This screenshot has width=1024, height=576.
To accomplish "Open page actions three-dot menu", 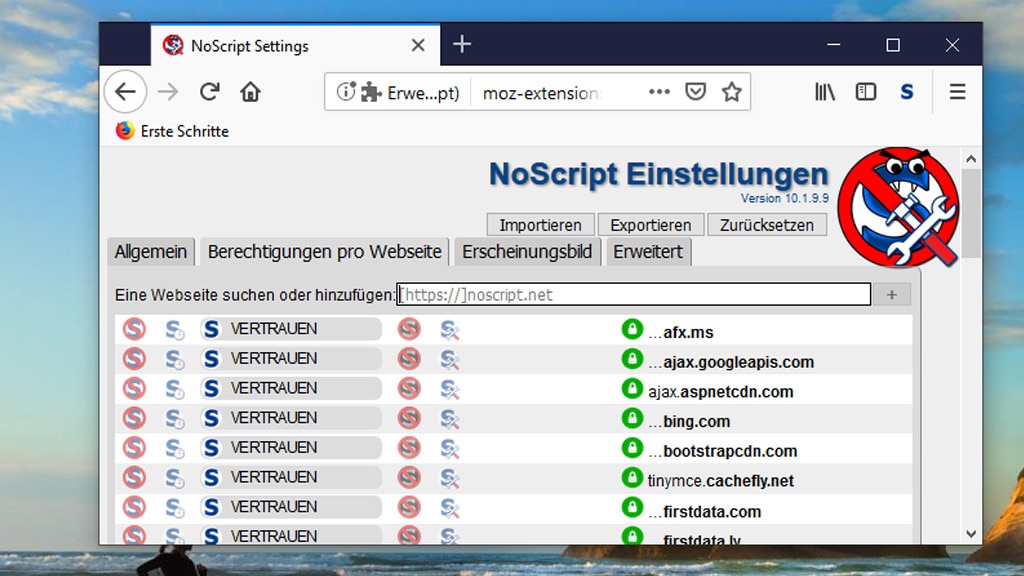I will (659, 92).
